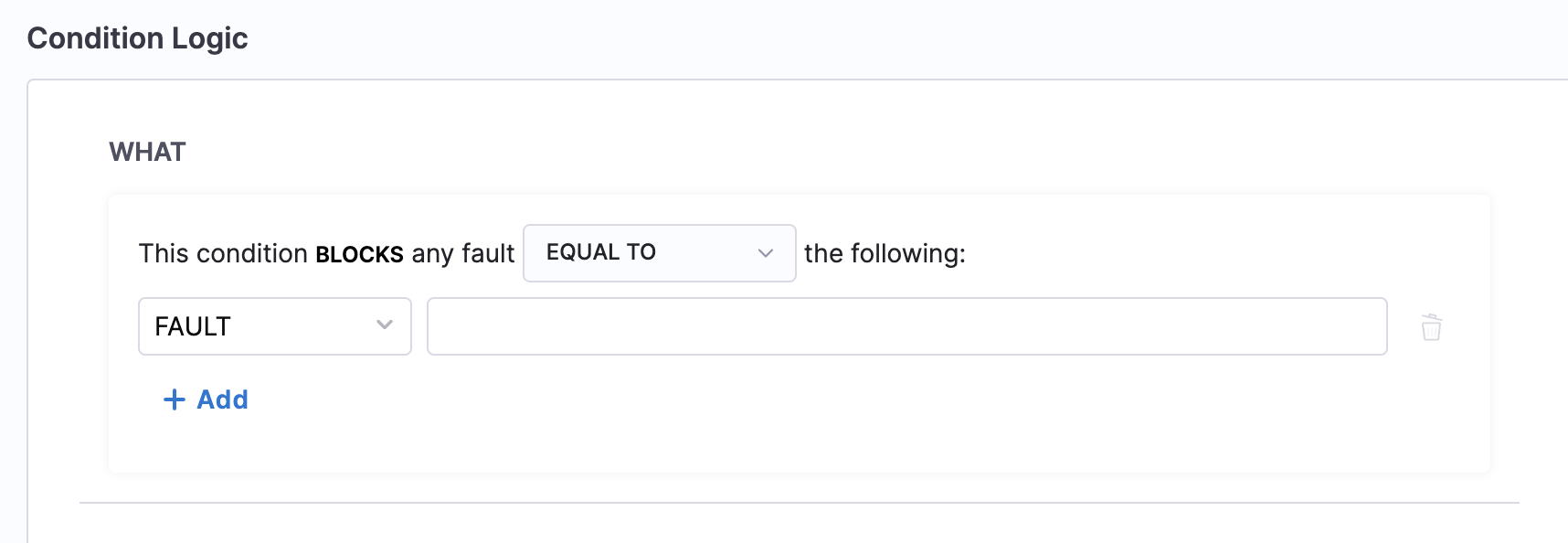Click the 'any fault' text
Screen dimensions: 1568x543
(462, 253)
